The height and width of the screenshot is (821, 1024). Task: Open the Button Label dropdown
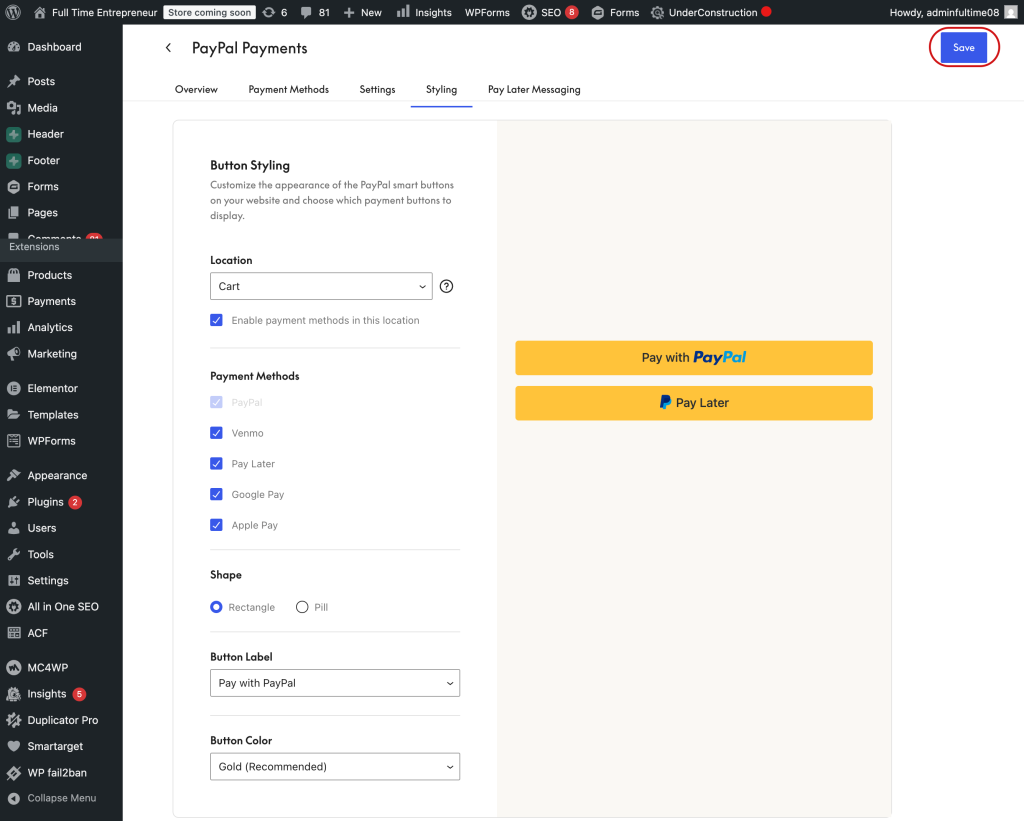pyautogui.click(x=335, y=683)
